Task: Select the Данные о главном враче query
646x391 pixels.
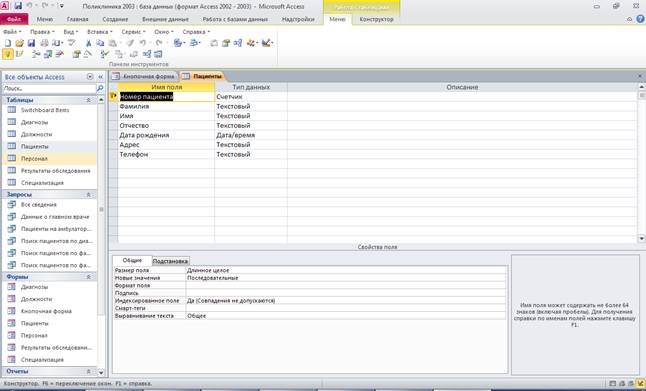Action: pos(49,217)
